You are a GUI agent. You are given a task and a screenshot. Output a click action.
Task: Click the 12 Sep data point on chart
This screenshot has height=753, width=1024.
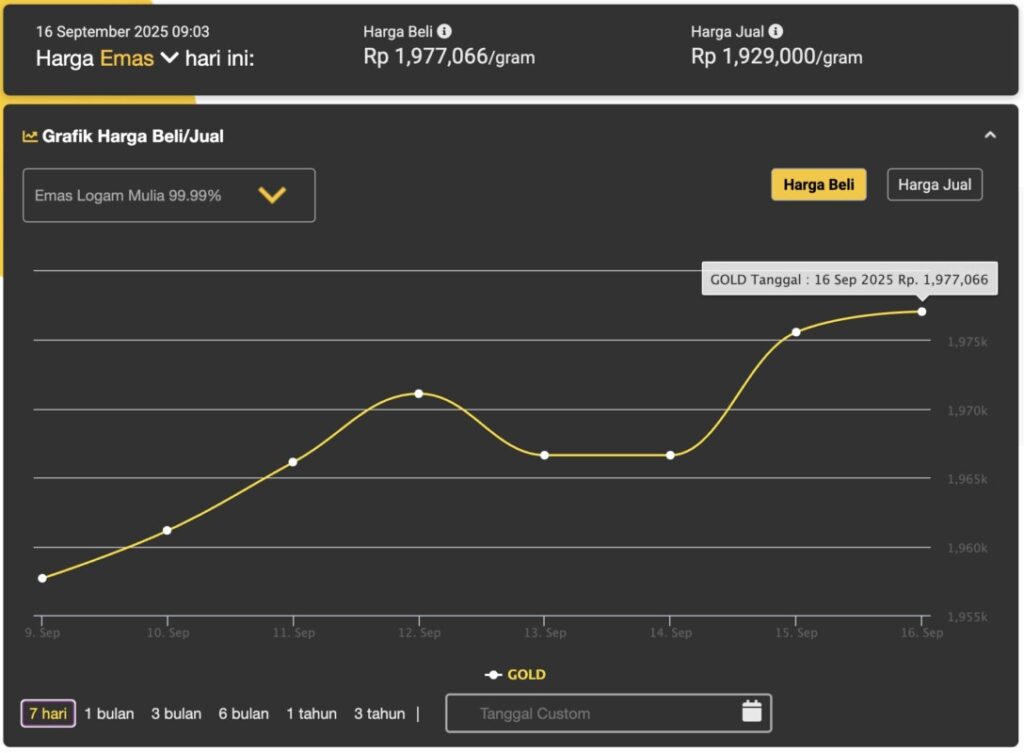pyautogui.click(x=419, y=393)
